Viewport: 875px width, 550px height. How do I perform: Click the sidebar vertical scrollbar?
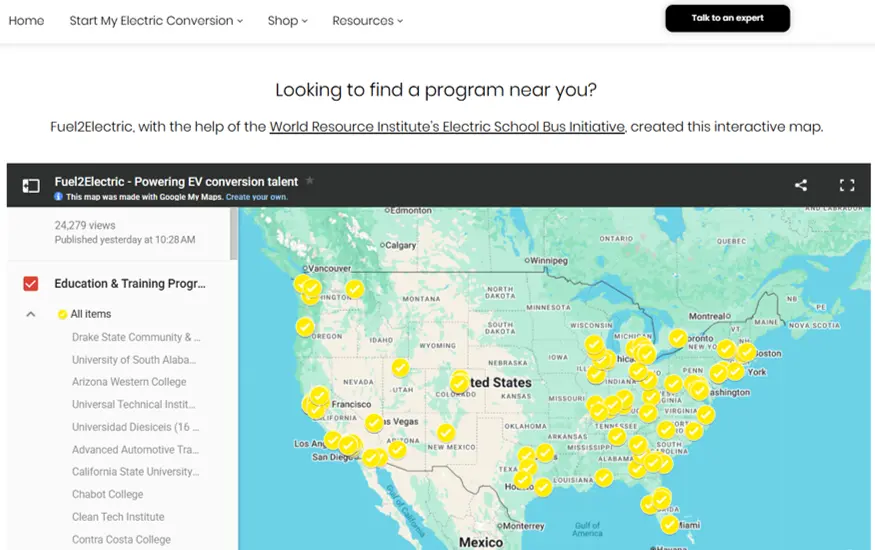[233, 234]
